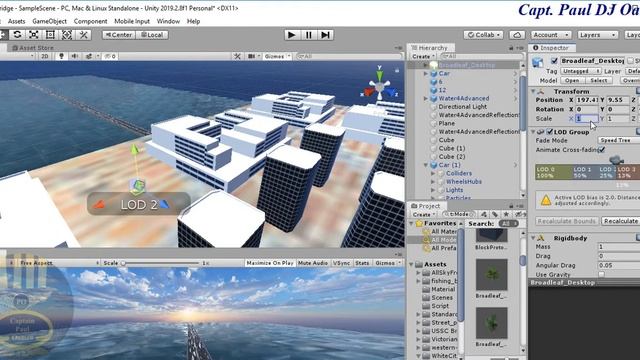Click the Hierarchy panel lock icon

tap(511, 48)
